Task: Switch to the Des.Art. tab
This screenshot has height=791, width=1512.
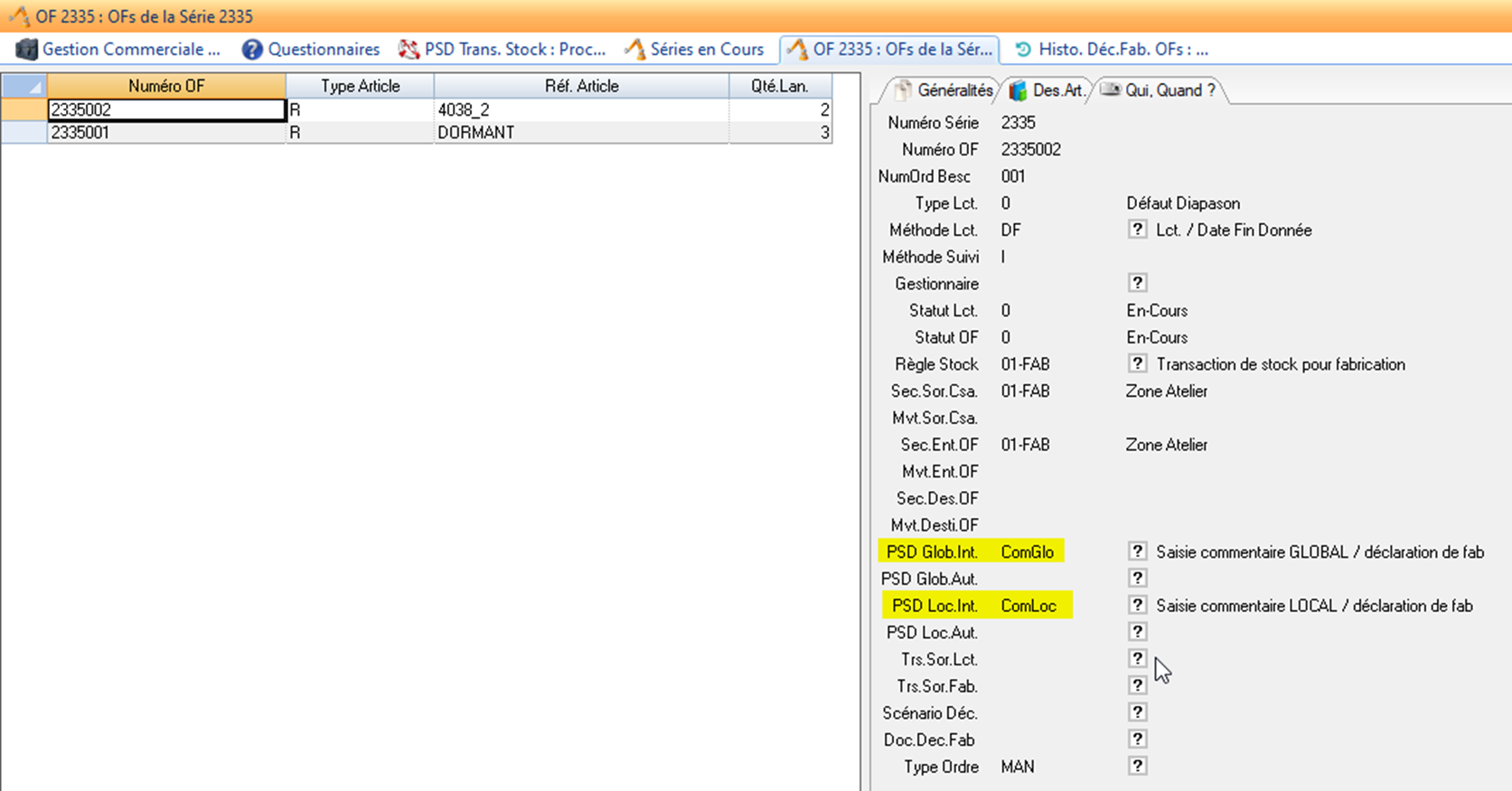Action: tap(1047, 90)
